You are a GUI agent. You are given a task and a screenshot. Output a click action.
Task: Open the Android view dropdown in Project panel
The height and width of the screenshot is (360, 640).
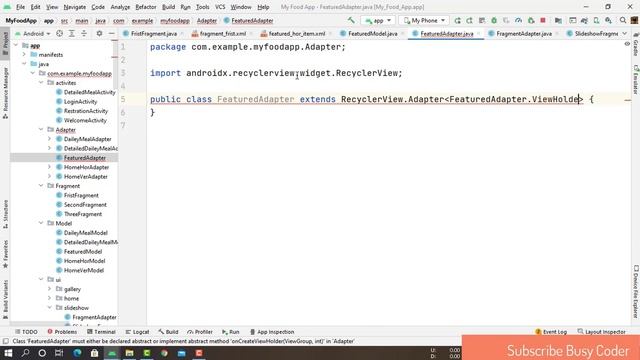[x=33, y=33]
